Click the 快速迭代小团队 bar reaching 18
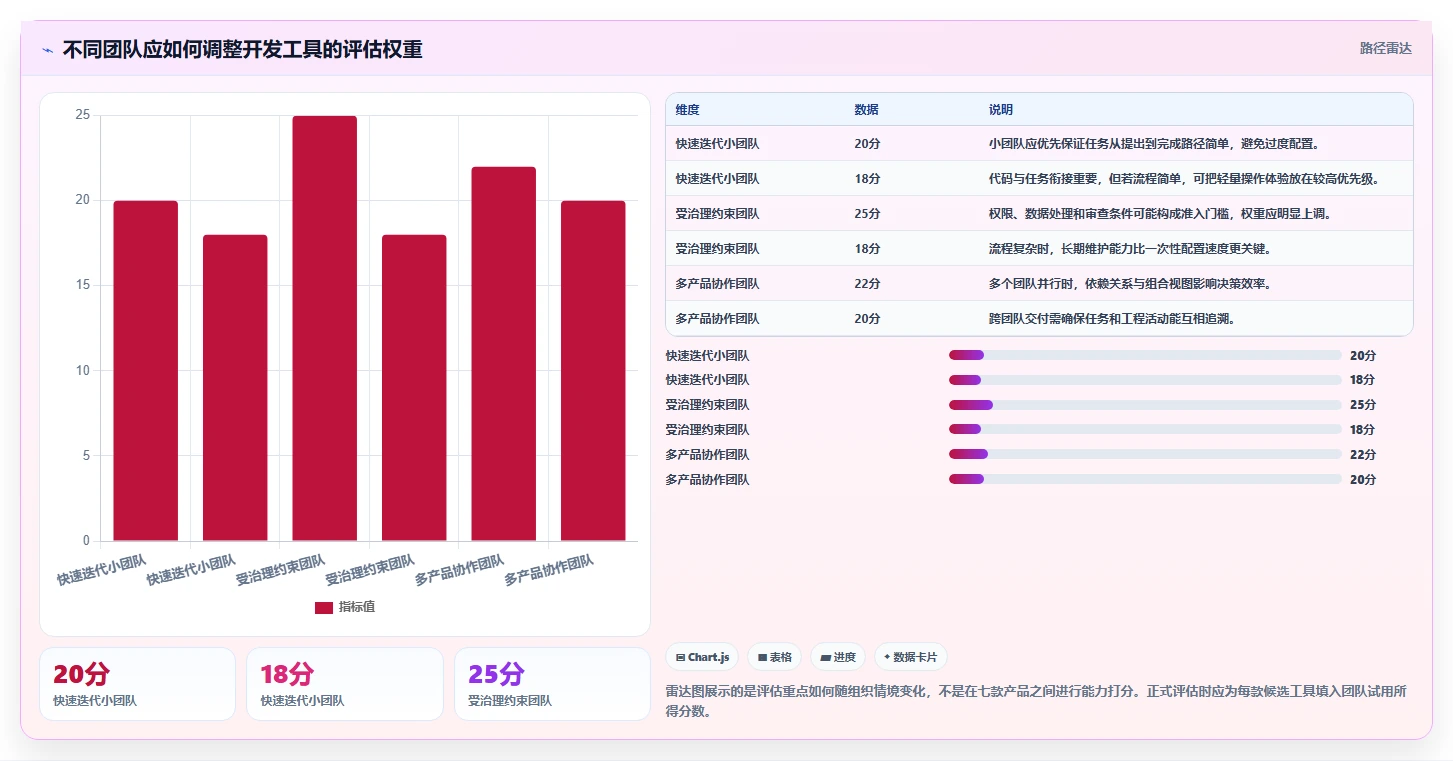Image resolution: width=1453 pixels, height=761 pixels. click(x=235, y=388)
